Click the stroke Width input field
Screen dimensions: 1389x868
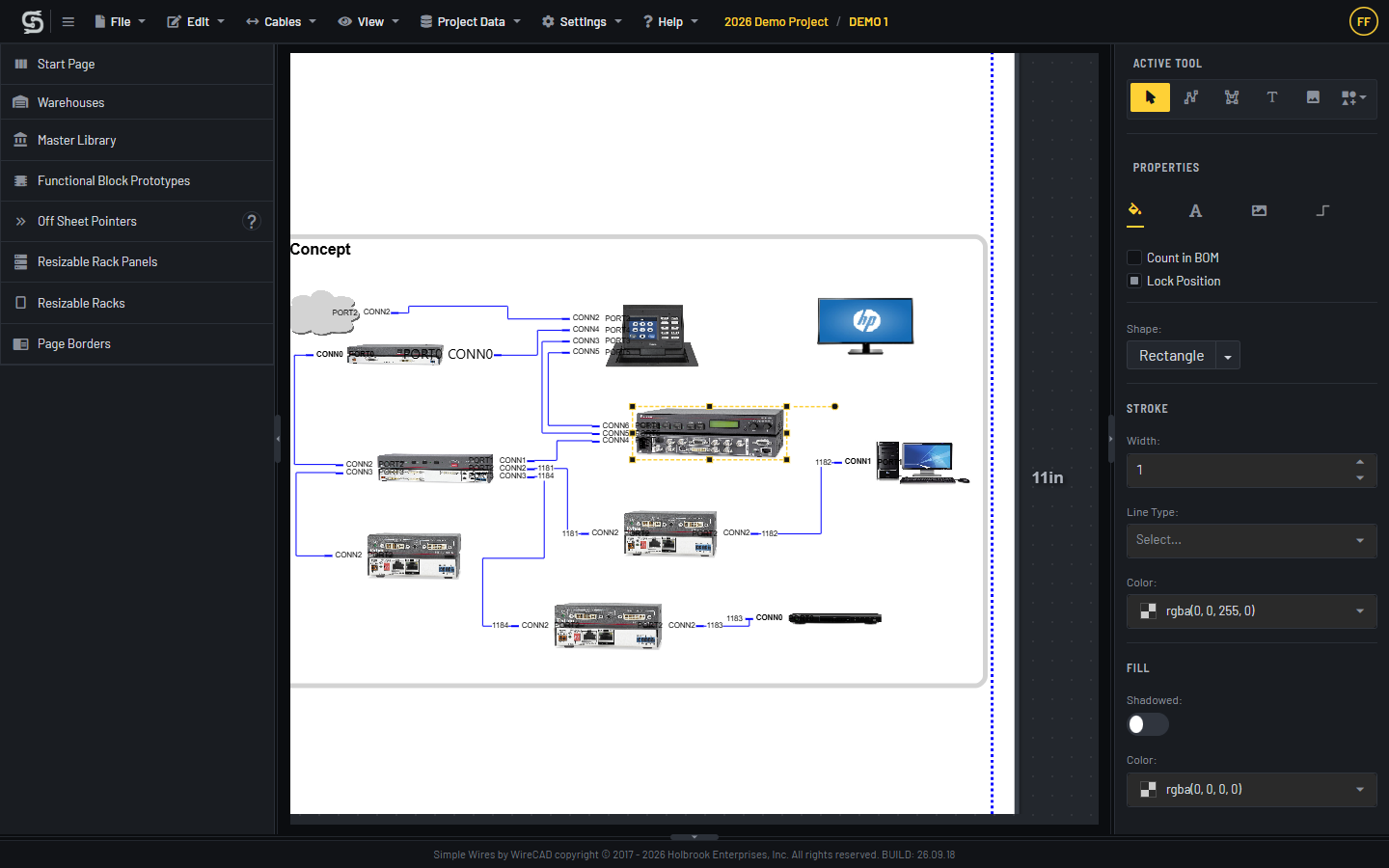1239,470
